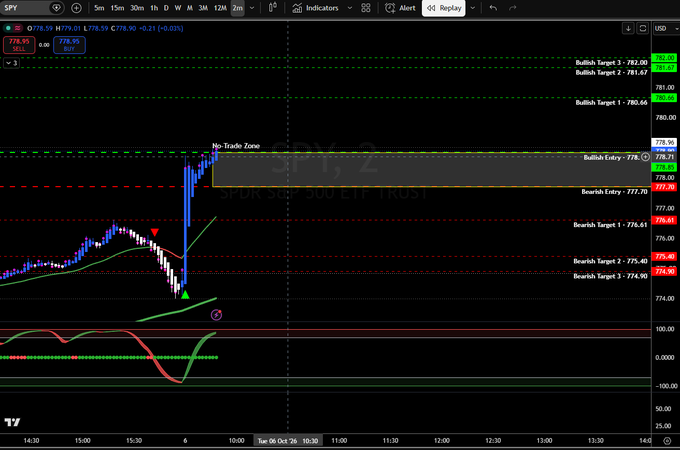680x450 pixels.
Task: Expand the favorite indicators dropdown arrow
Action: coord(350,8)
